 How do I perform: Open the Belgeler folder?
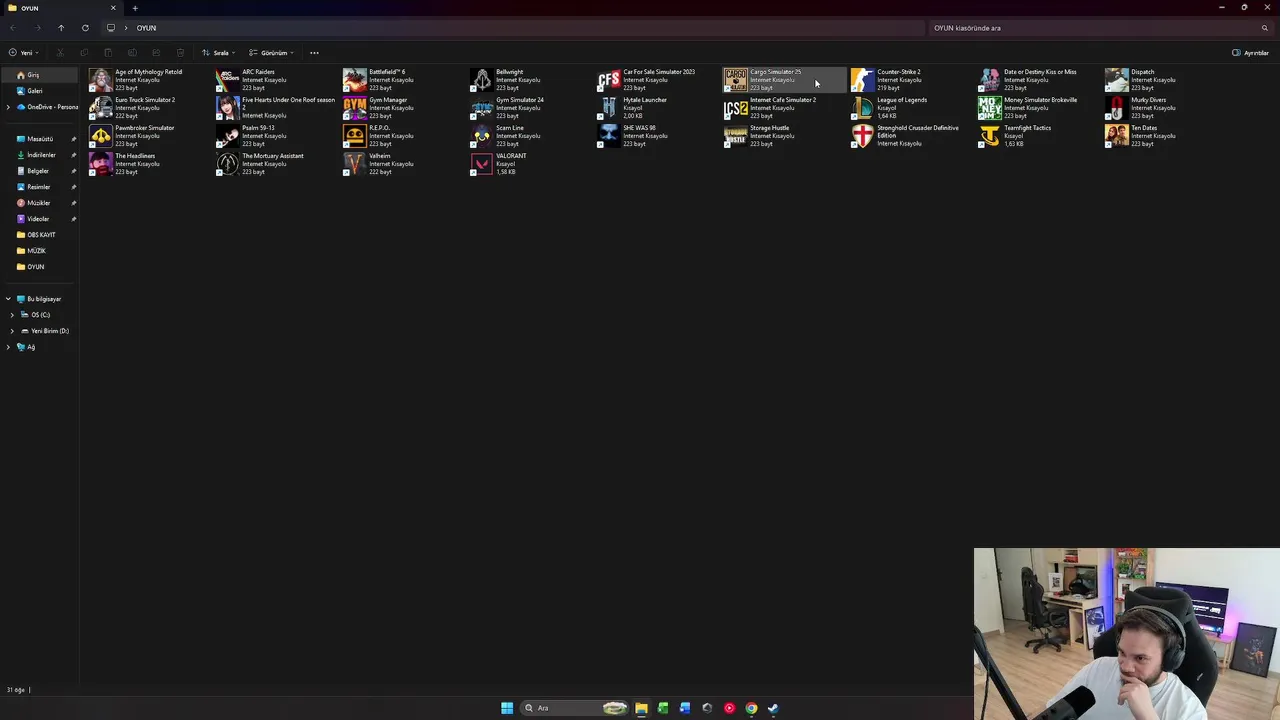pos(40,171)
